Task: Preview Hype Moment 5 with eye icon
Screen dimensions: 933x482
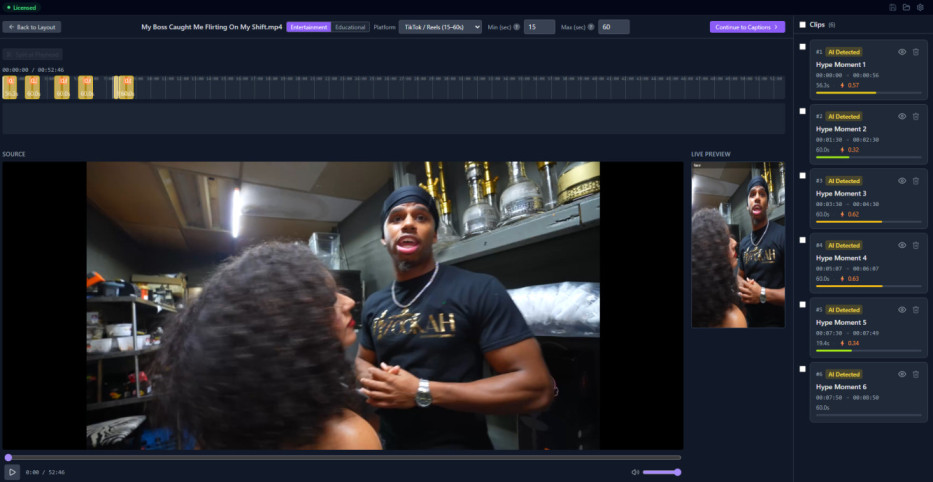Action: tap(902, 309)
